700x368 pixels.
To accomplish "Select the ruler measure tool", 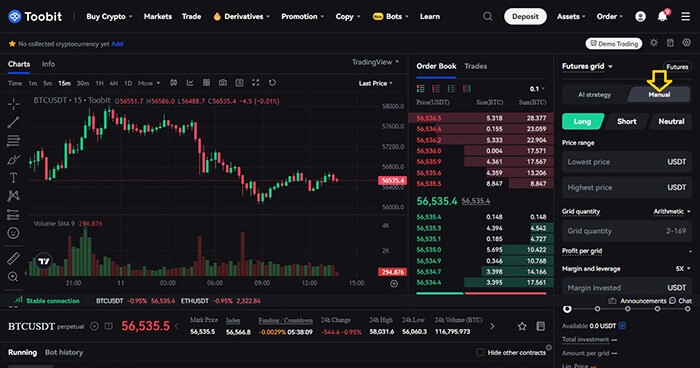I will point(13,259).
